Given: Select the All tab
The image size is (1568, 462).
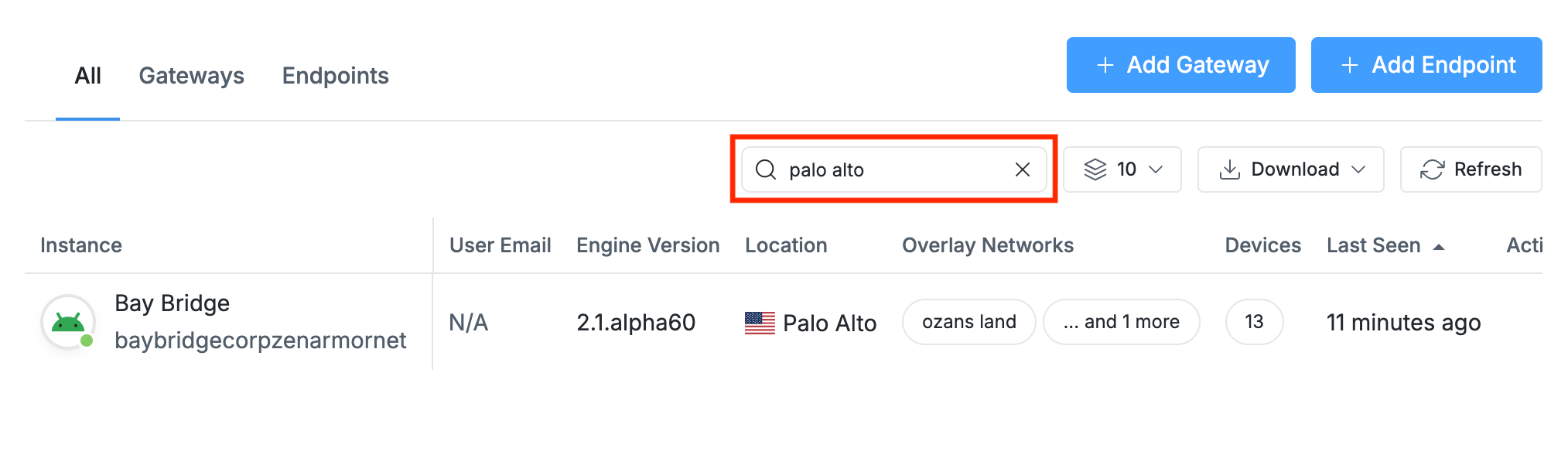Looking at the screenshot, I should pos(87,76).
